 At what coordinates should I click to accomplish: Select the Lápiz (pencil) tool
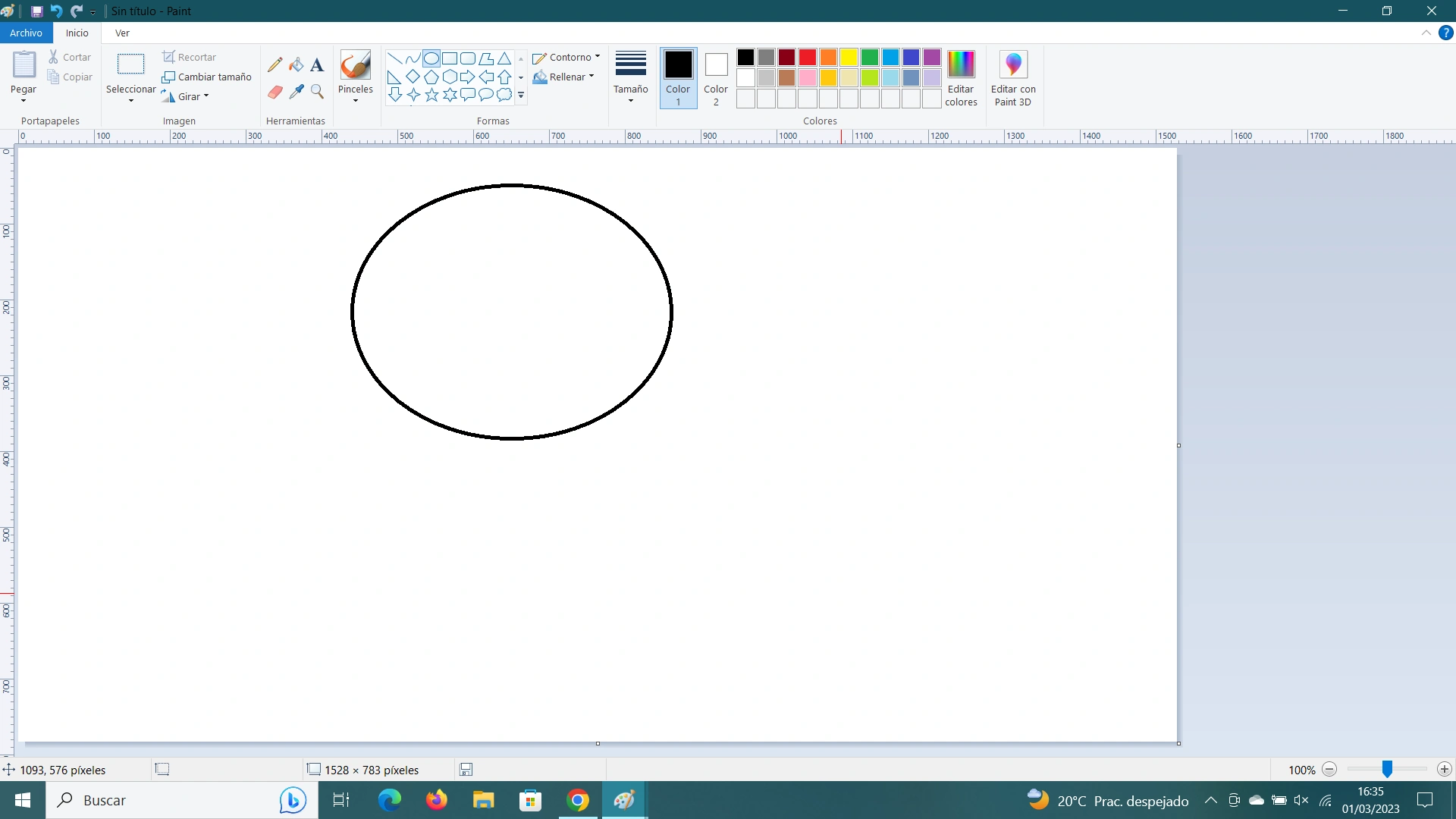point(275,64)
